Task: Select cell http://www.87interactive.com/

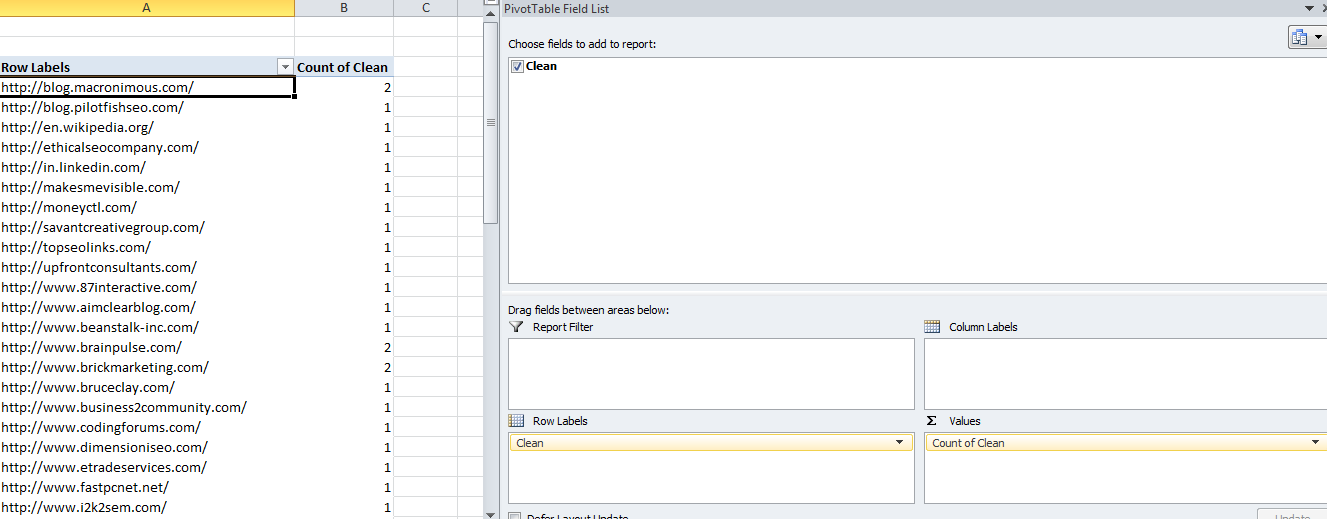Action: [x=147, y=287]
